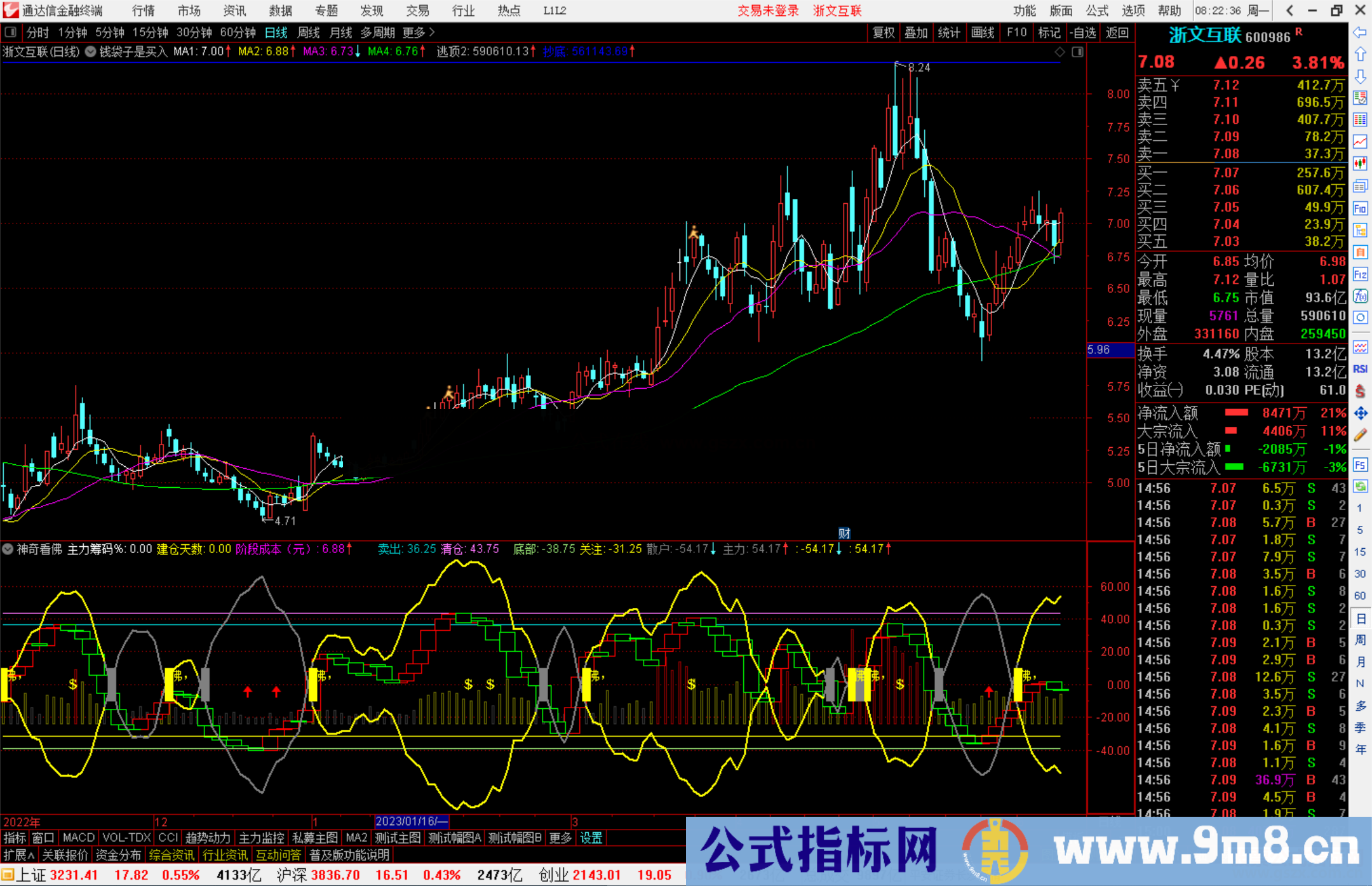Click the F5 chart switch icon

tap(1360, 464)
